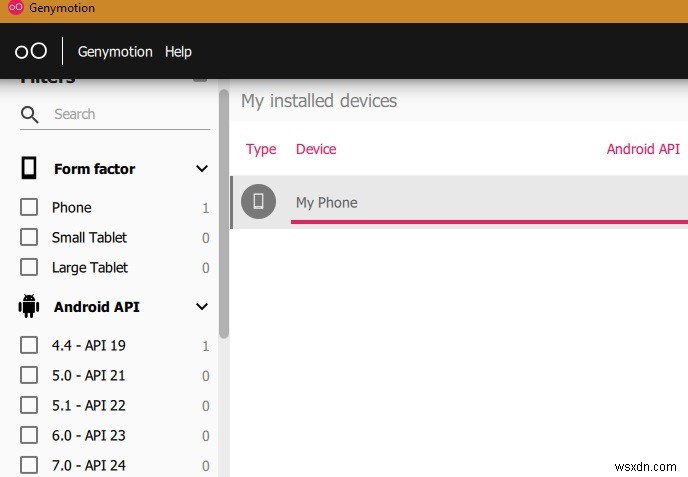Sort by the Android API column header
The image size is (688, 477).
click(643, 149)
